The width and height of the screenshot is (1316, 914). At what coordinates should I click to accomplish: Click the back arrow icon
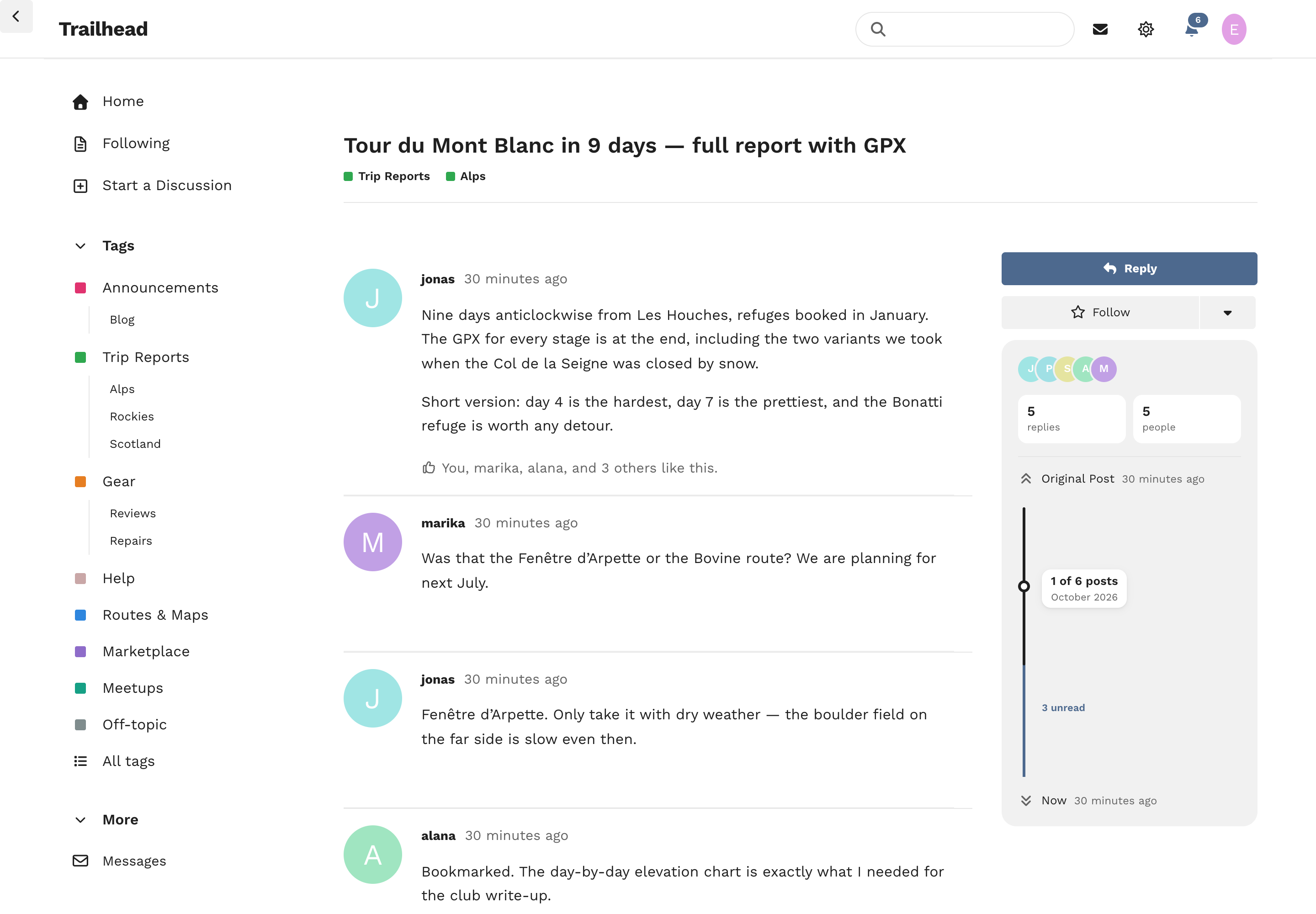click(x=16, y=16)
